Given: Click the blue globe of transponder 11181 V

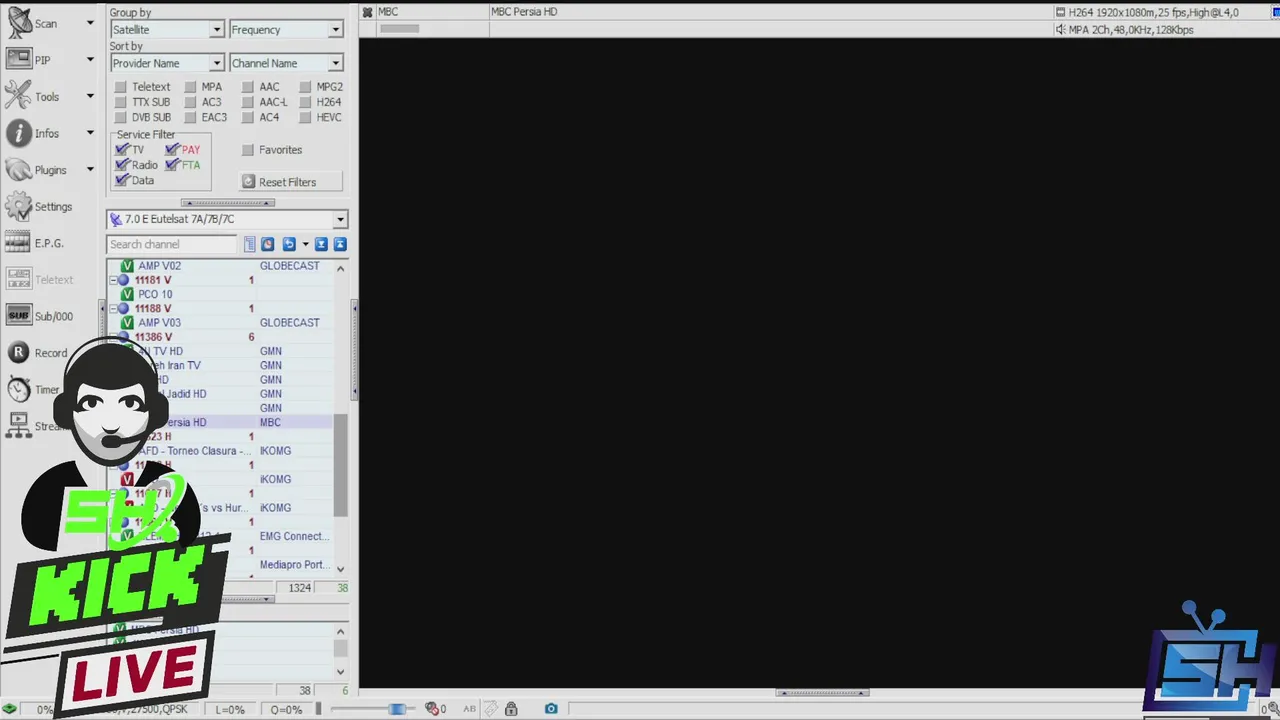Looking at the screenshot, I should pos(124,281).
